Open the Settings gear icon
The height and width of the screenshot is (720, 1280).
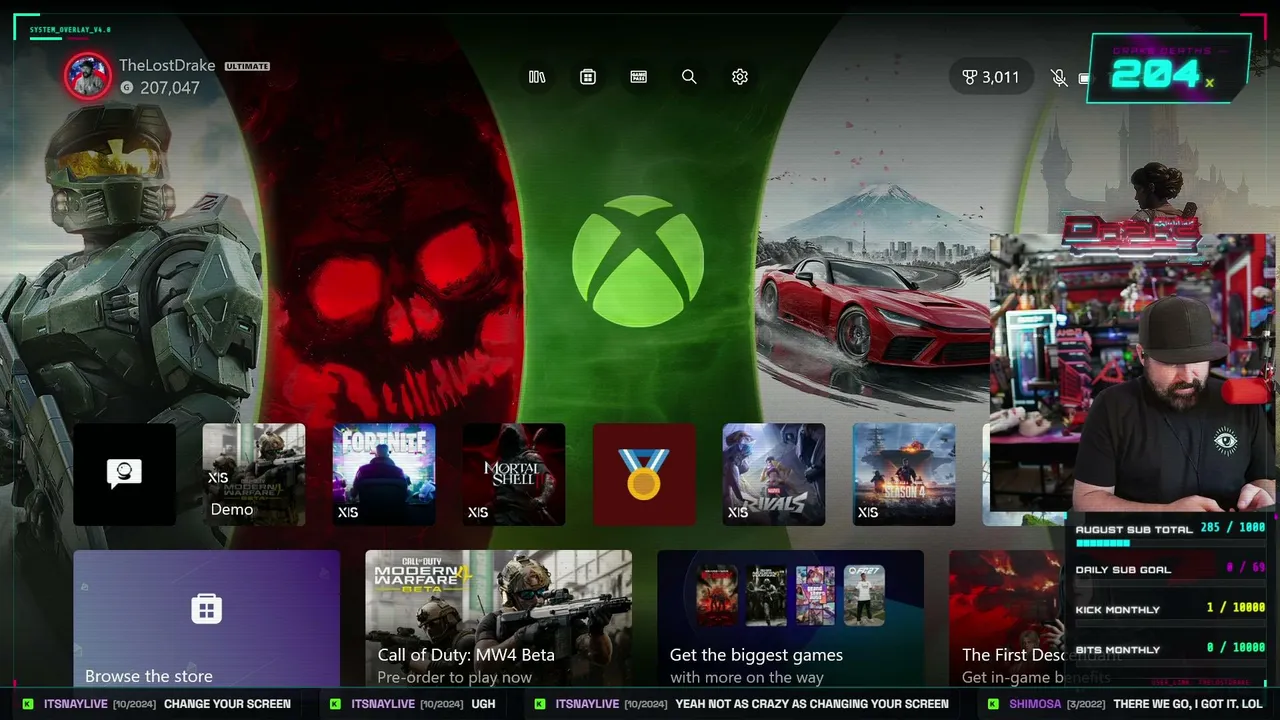click(x=740, y=77)
